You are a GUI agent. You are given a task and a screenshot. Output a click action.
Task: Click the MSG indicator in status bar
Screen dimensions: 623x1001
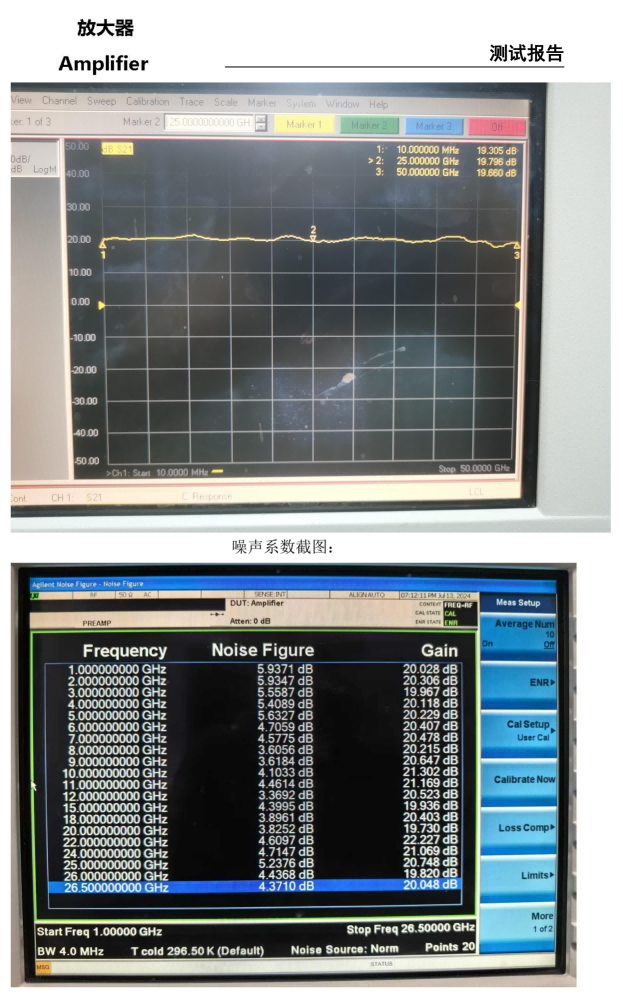coord(43,967)
